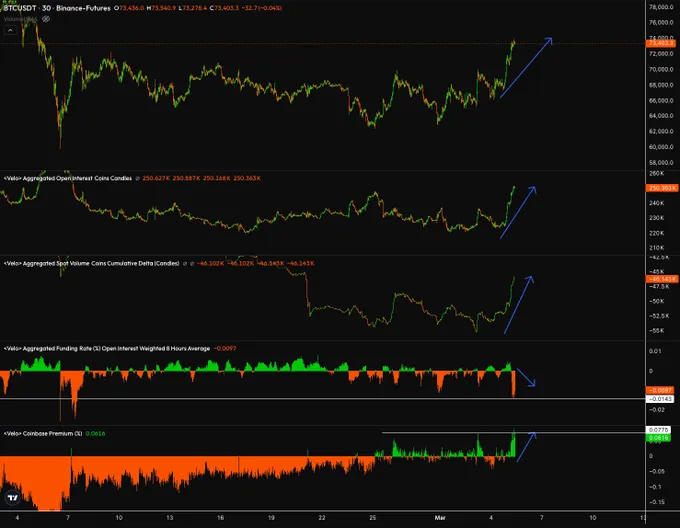The width and height of the screenshot is (680, 528).
Task: Select the white horizontal line at 0.0775 premium
Action: pyautogui.click(x=450, y=432)
